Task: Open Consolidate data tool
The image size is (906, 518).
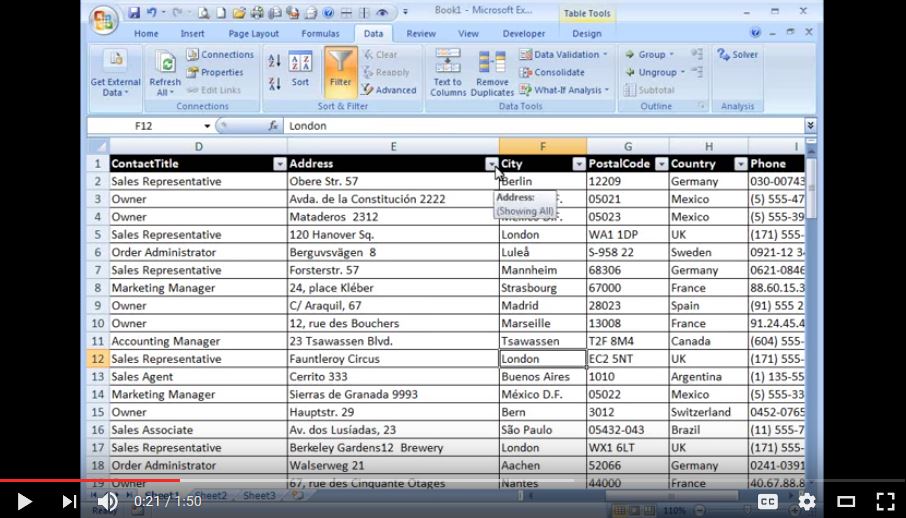Action: [552, 72]
